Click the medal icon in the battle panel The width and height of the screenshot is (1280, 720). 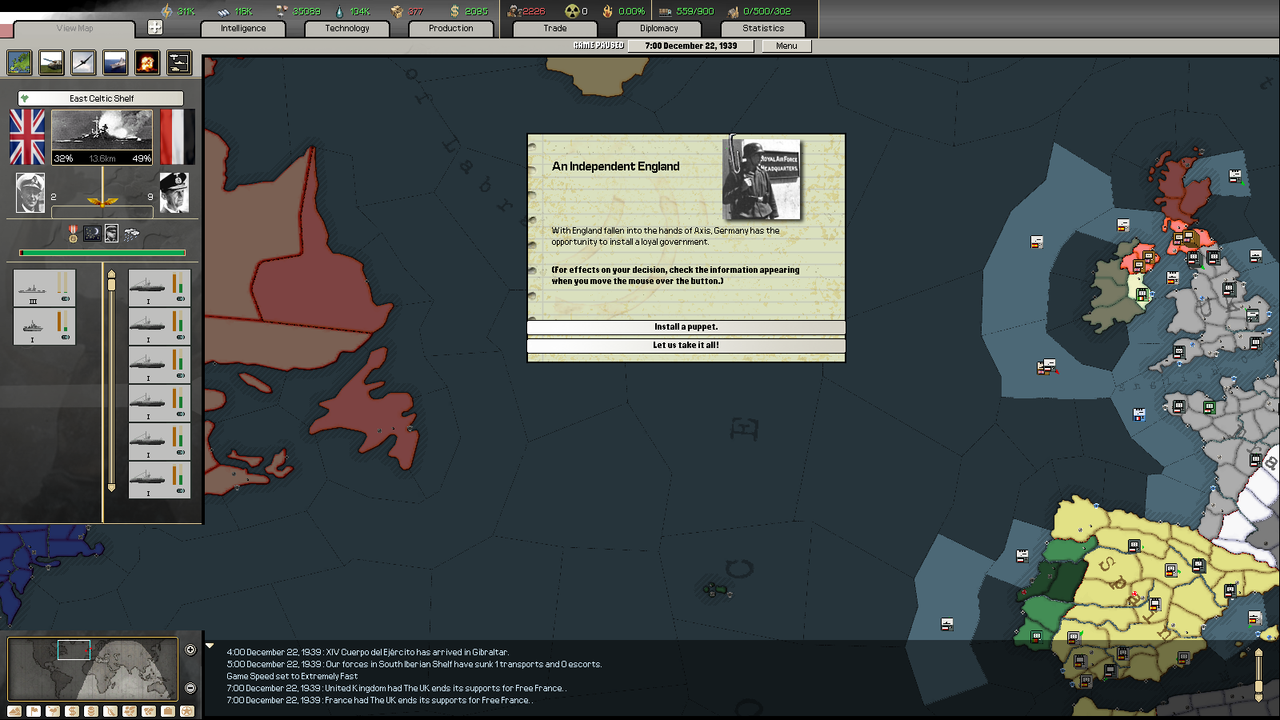coord(73,233)
